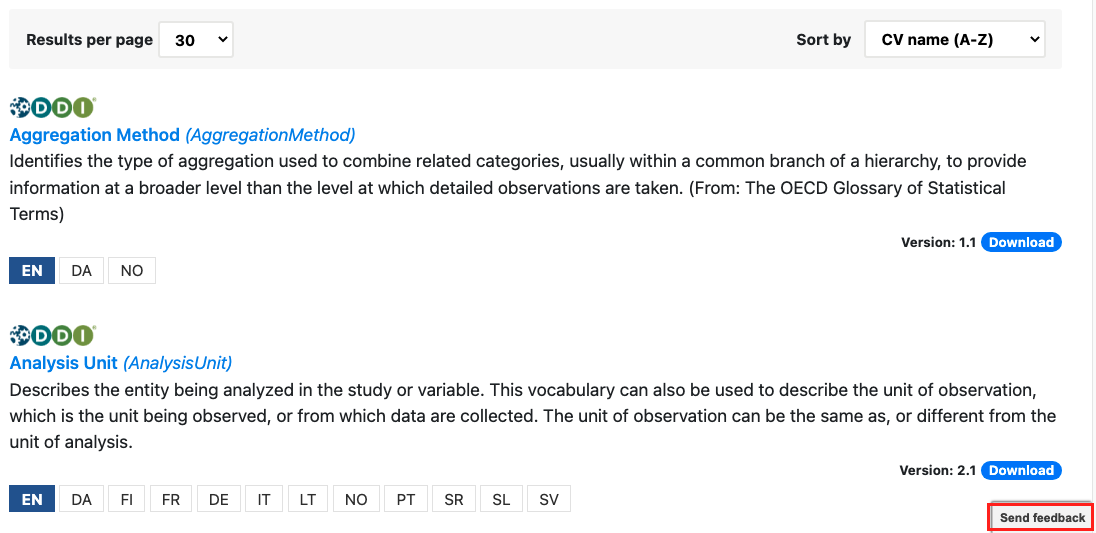
Task: Switch Analysis Unit to SV language
Action: point(549,499)
